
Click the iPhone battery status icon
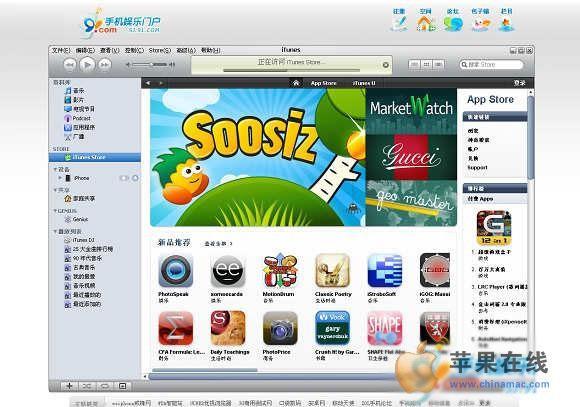coord(124,178)
